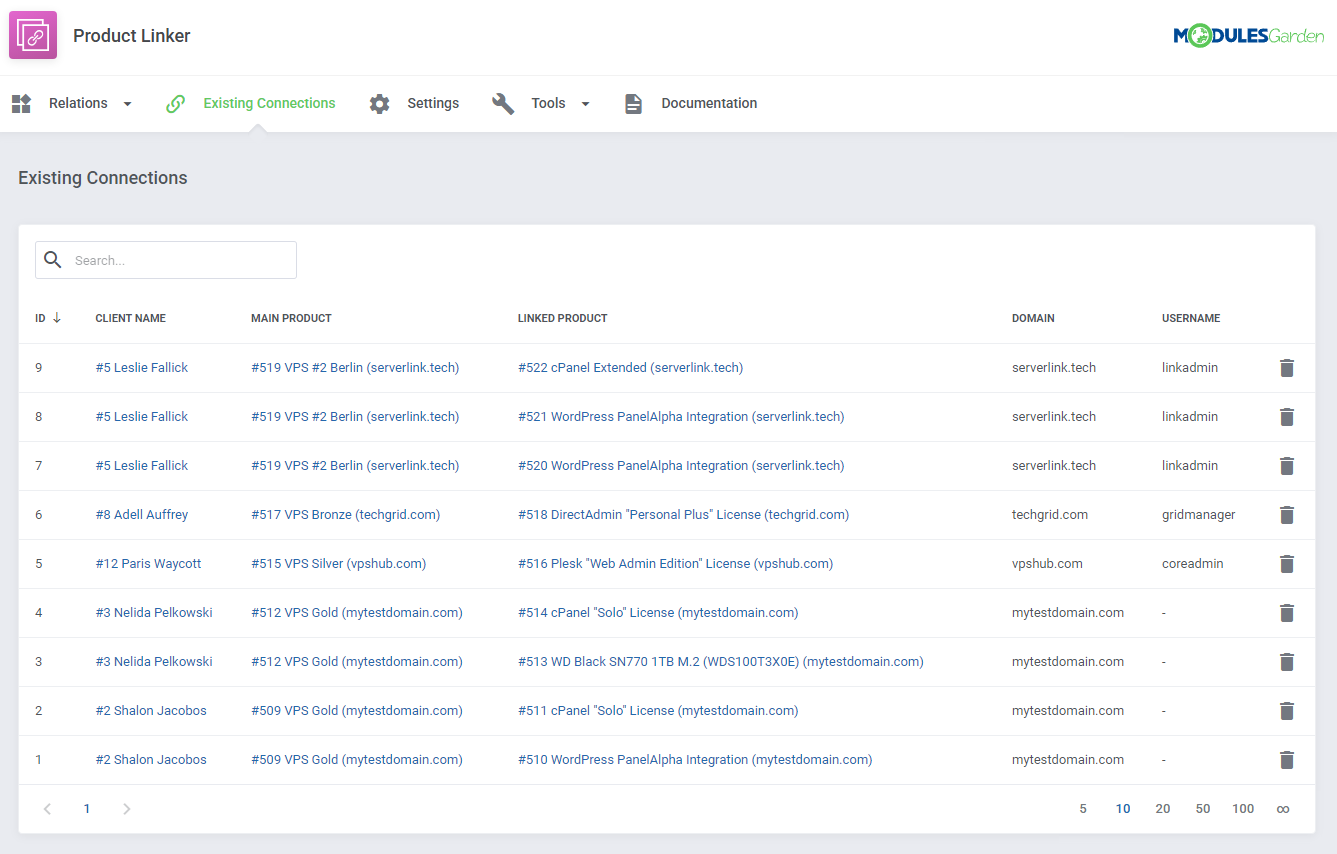This screenshot has width=1337, height=854.
Task: Sort by Client Name column header
Action: (x=131, y=318)
